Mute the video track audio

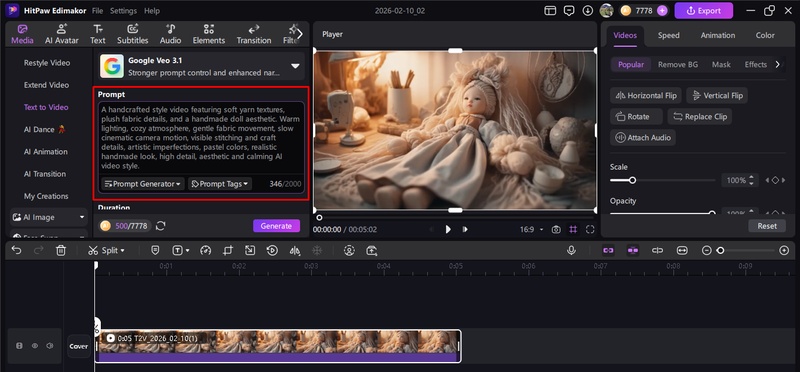(49, 346)
